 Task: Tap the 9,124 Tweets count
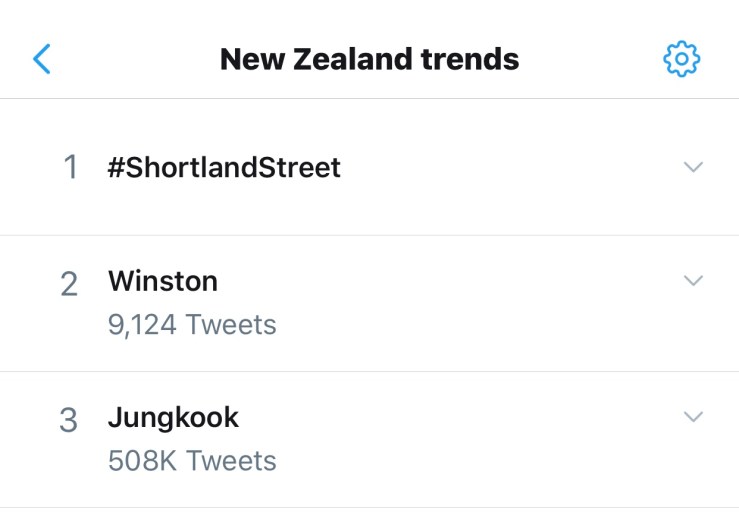pyautogui.click(x=192, y=325)
